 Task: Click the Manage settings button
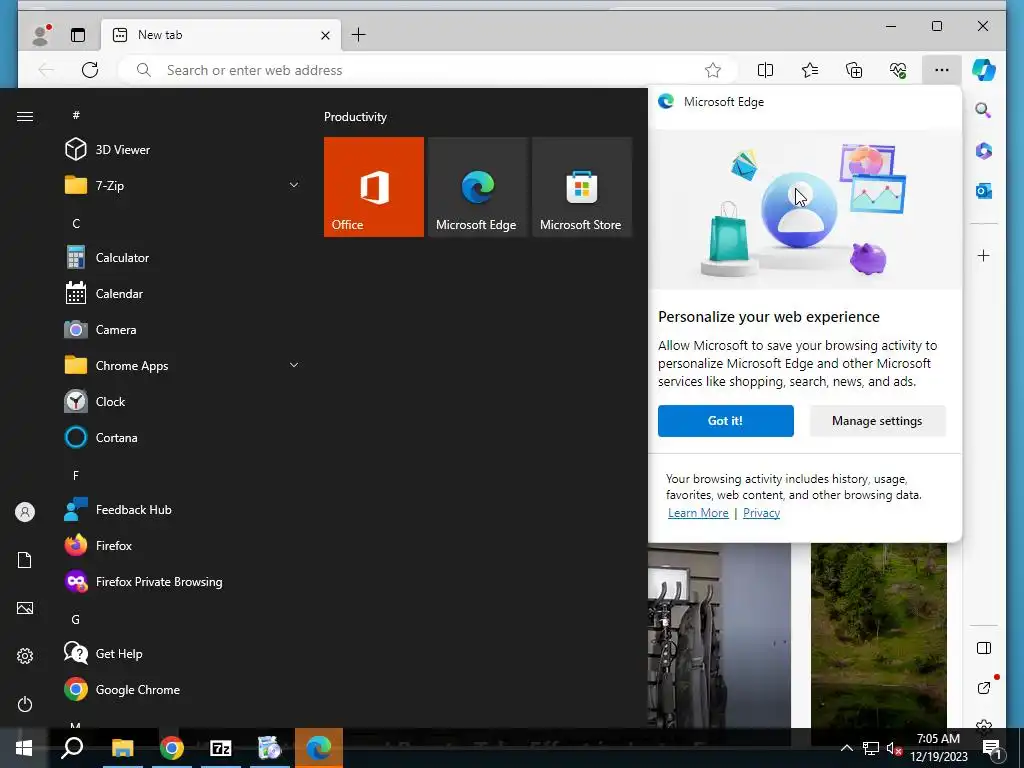click(x=877, y=421)
